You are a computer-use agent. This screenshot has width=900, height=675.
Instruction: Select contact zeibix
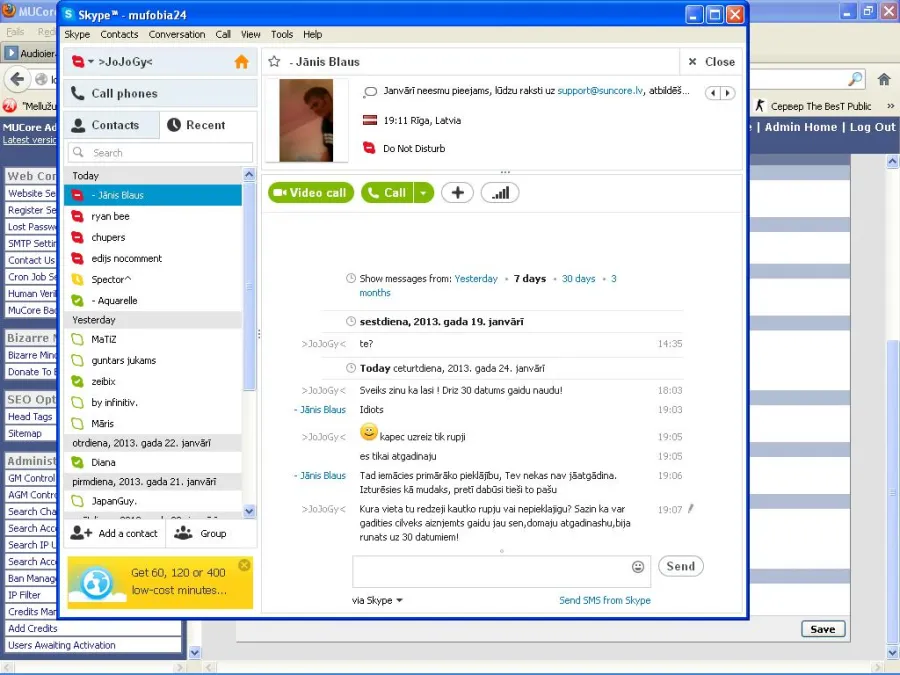point(153,382)
